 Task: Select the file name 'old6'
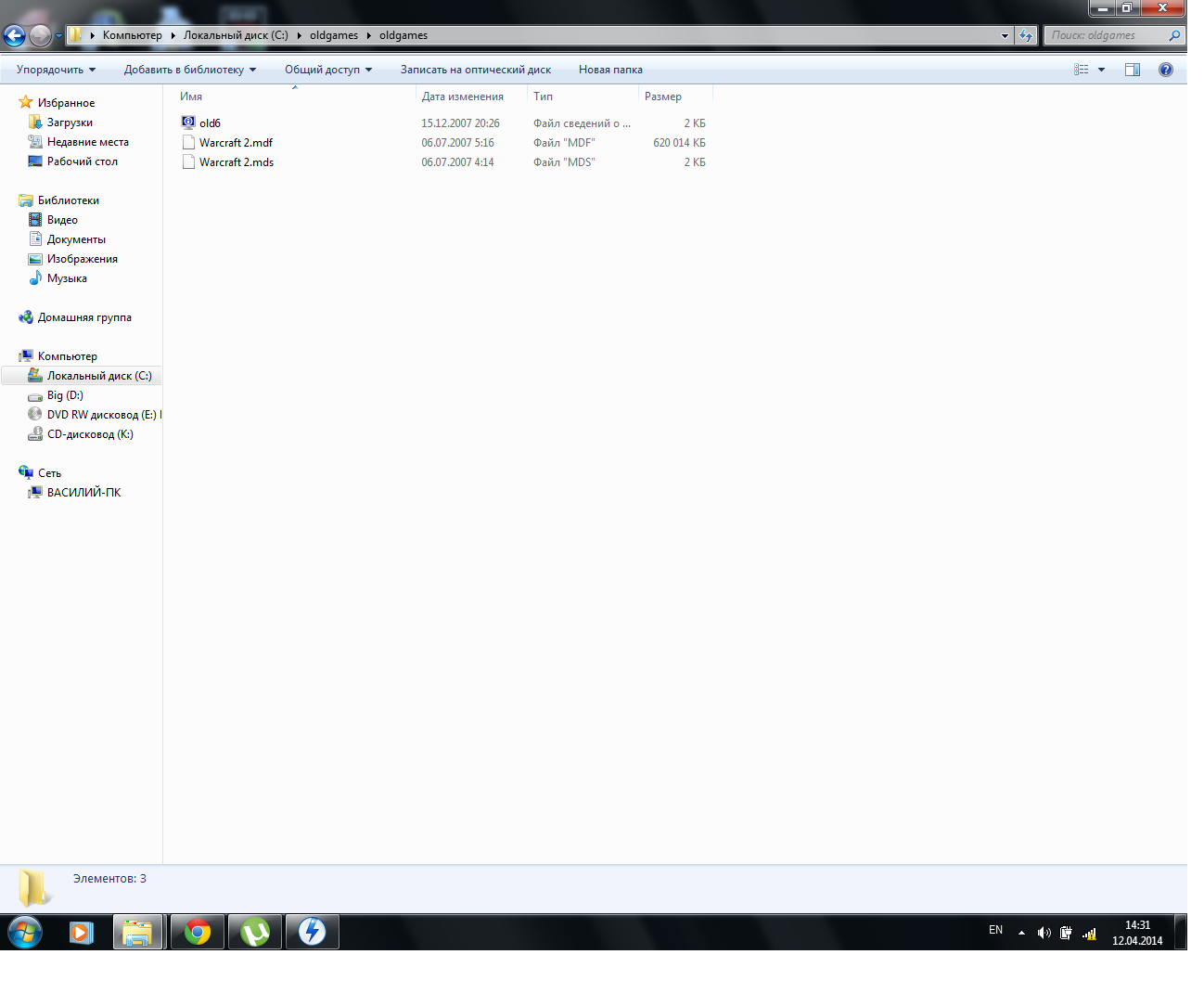pyautogui.click(x=210, y=123)
